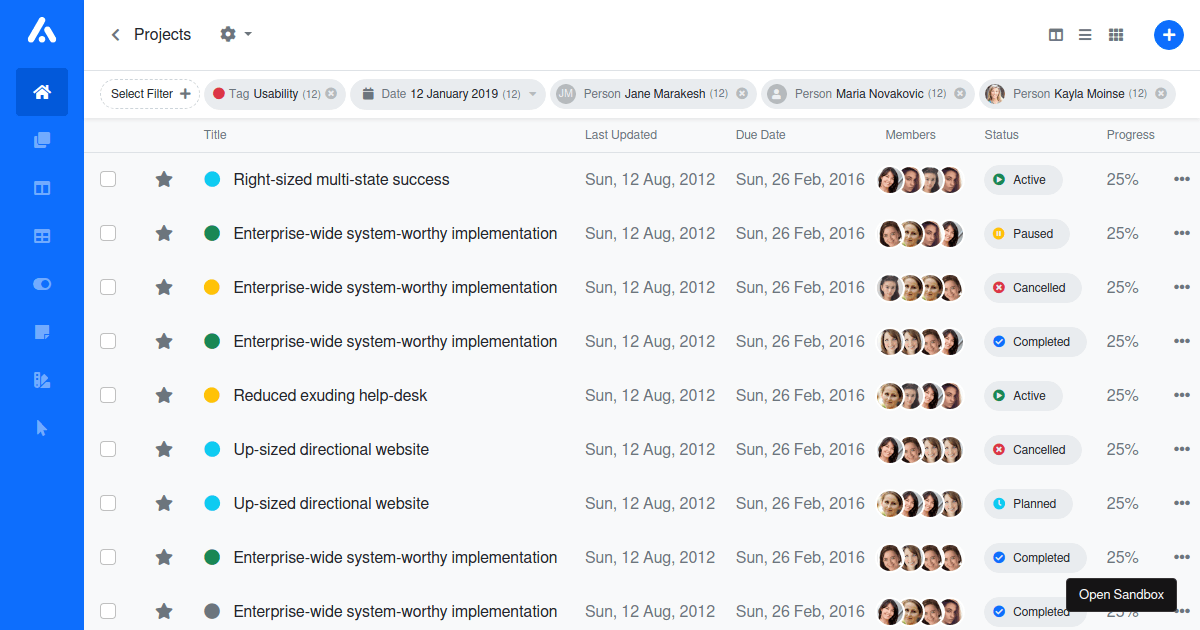Open the table section from the sidebar
1200x630 pixels.
pyautogui.click(x=42, y=235)
